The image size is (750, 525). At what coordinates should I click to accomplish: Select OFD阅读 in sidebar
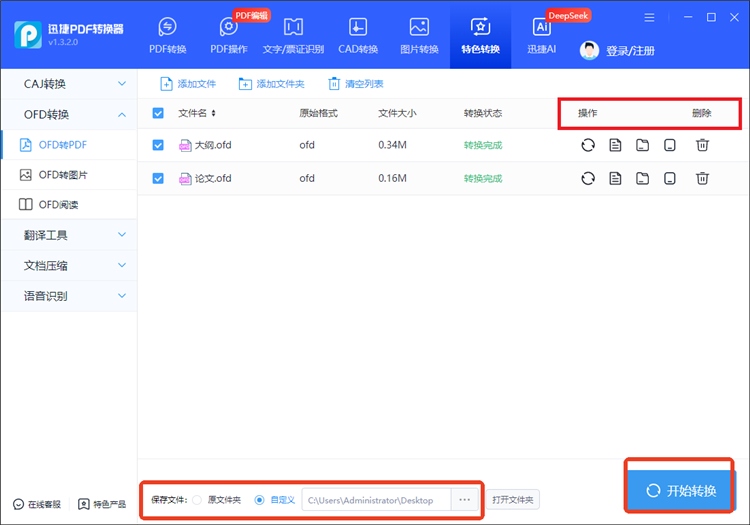coord(69,205)
